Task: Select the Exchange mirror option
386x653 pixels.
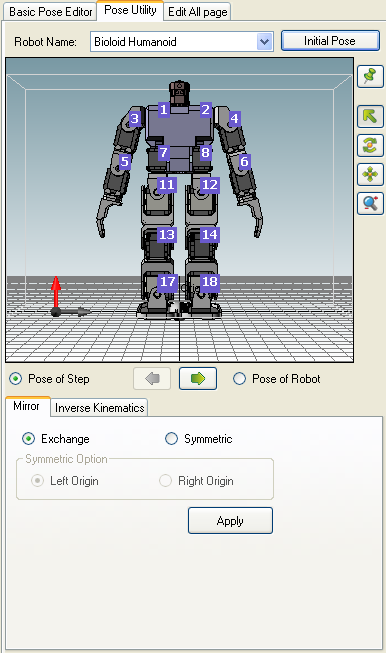Action: click(x=28, y=439)
